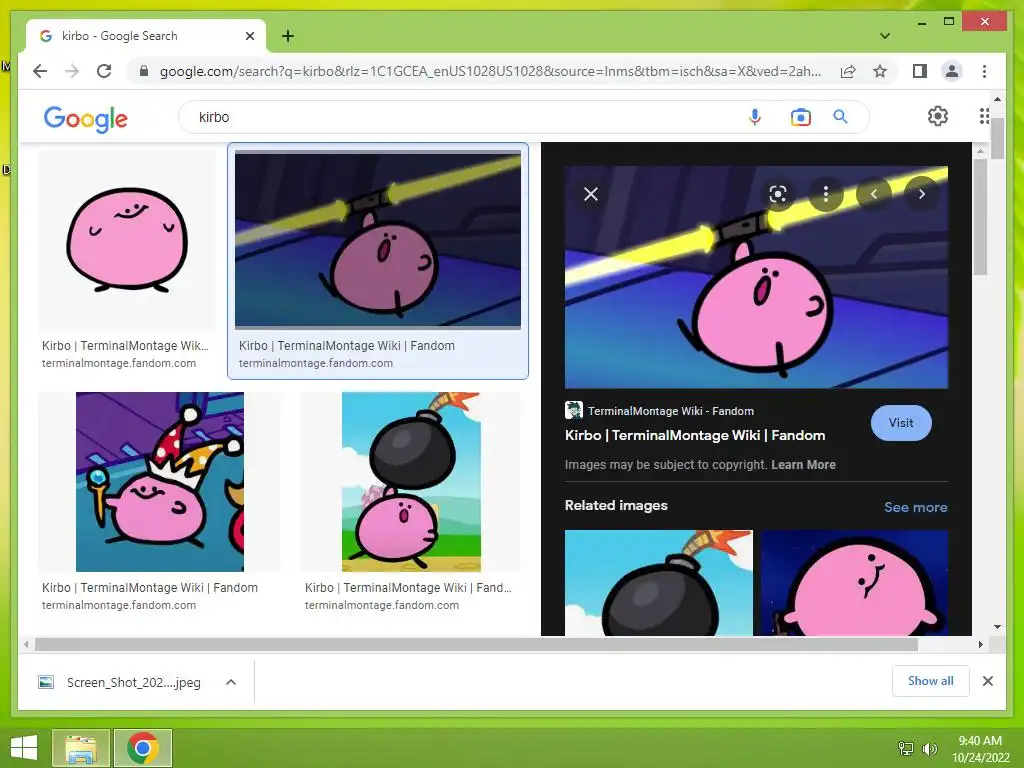
Task: Click the blue magnifier search button
Action: (x=840, y=117)
